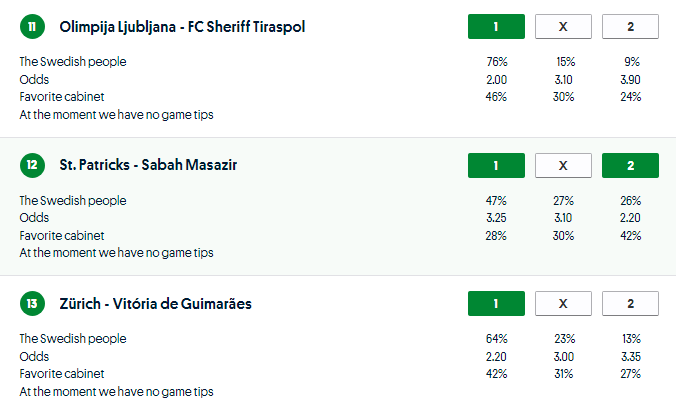Open Zürich - Vitória de Guimarães match
This screenshot has width=676, height=411.
click(x=155, y=303)
